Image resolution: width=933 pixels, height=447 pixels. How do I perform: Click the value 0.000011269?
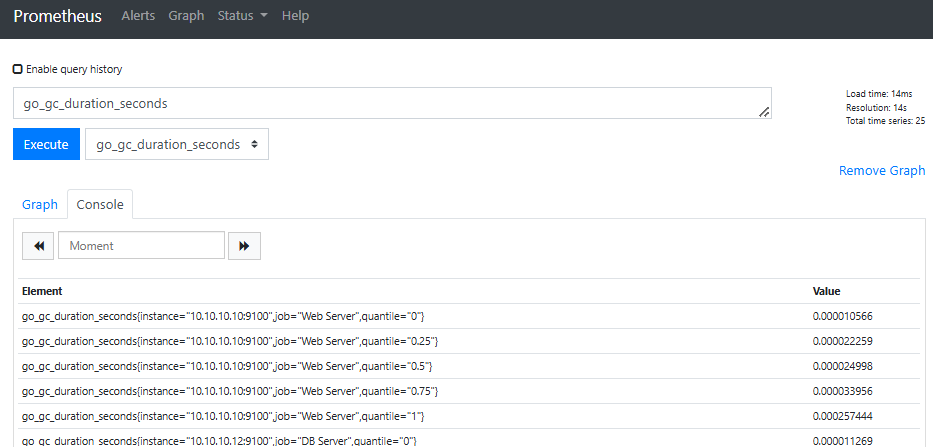(x=843, y=441)
